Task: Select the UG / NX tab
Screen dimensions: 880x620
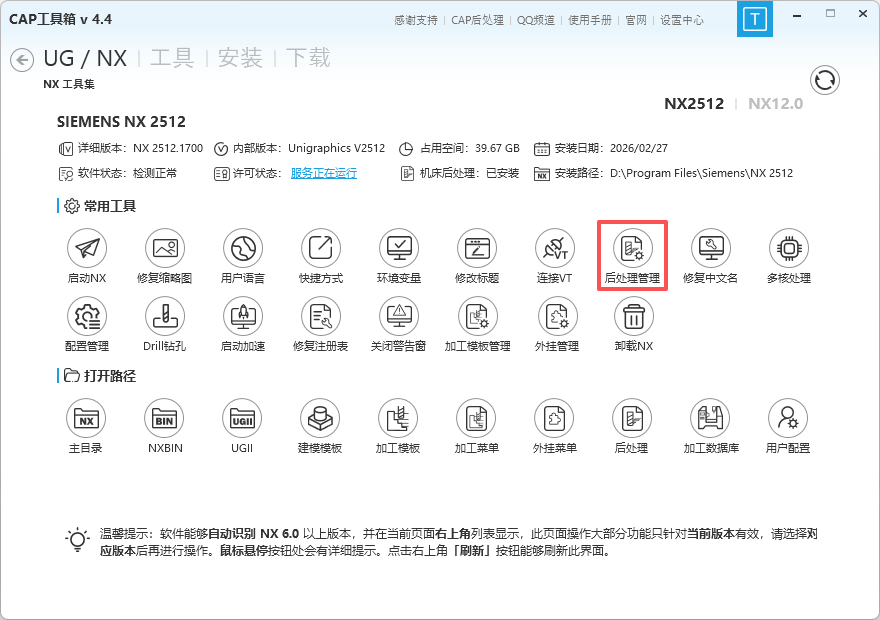Action: pyautogui.click(x=85, y=58)
